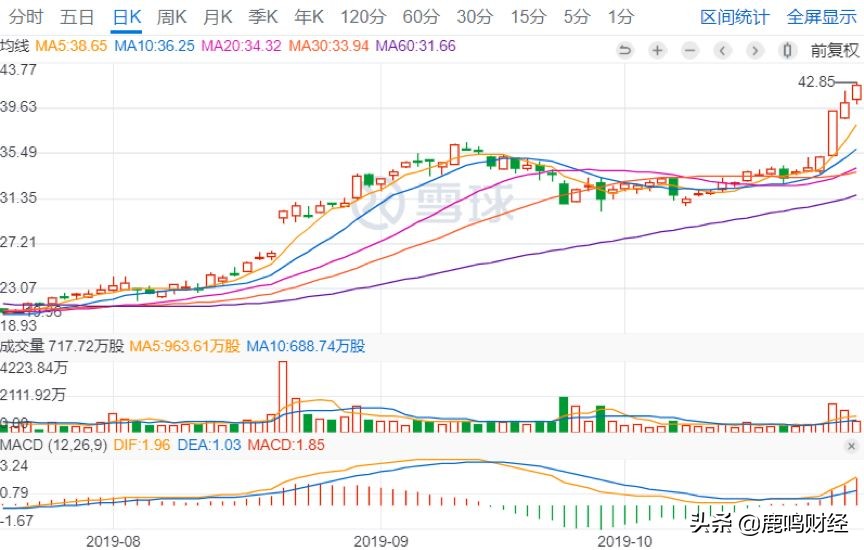Switch to the 周K weekly chart tab
The image size is (864, 550).
(x=172, y=17)
